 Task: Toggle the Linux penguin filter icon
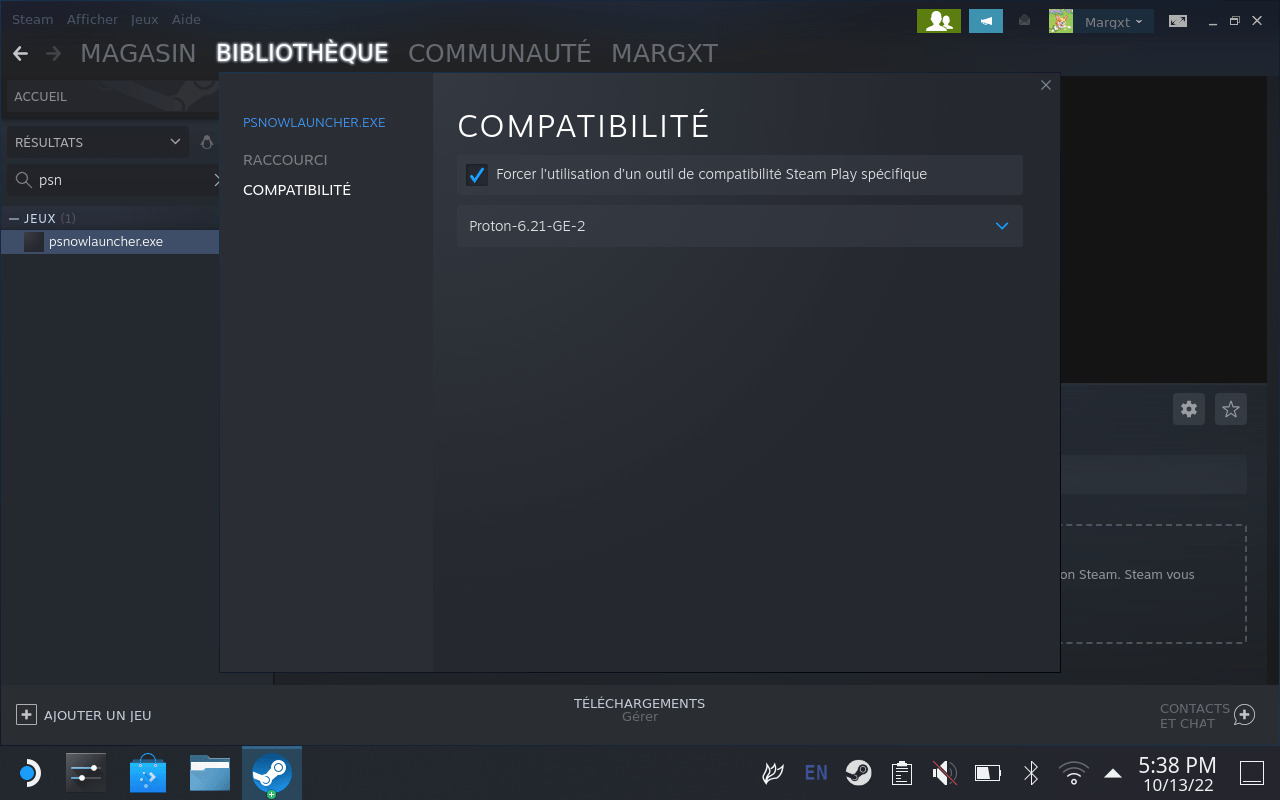(x=207, y=142)
